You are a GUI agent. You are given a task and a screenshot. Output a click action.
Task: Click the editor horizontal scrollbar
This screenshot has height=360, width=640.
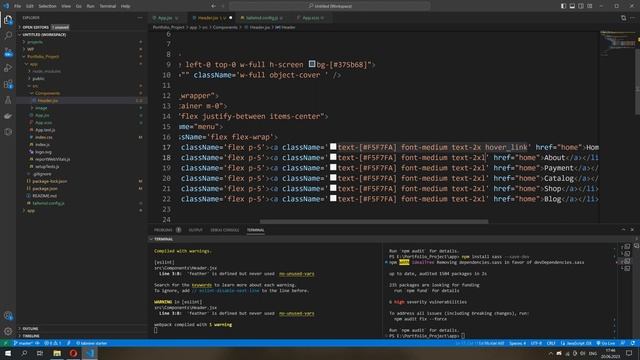[x=374, y=222]
